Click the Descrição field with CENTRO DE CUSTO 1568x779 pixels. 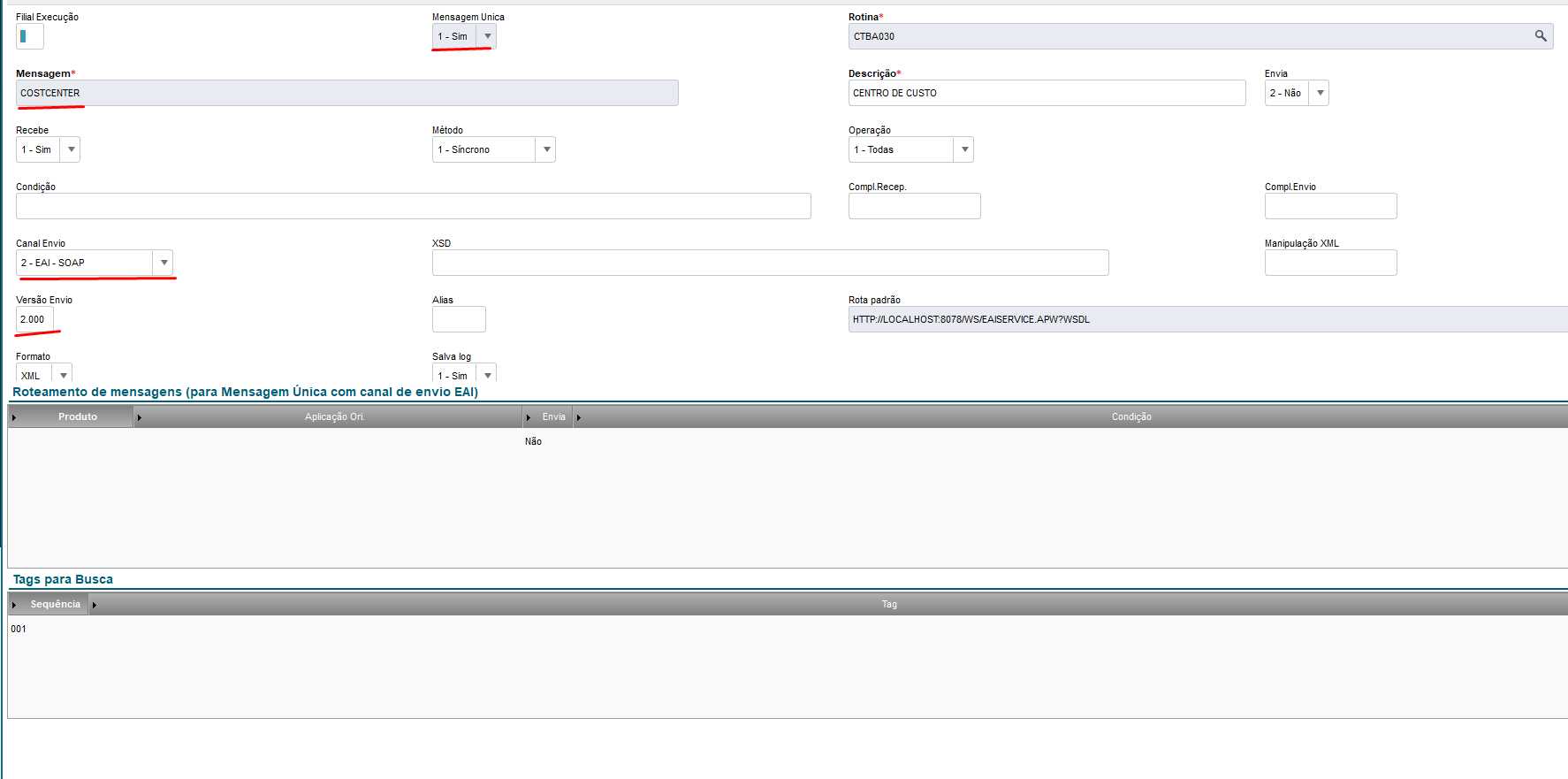[1047, 93]
